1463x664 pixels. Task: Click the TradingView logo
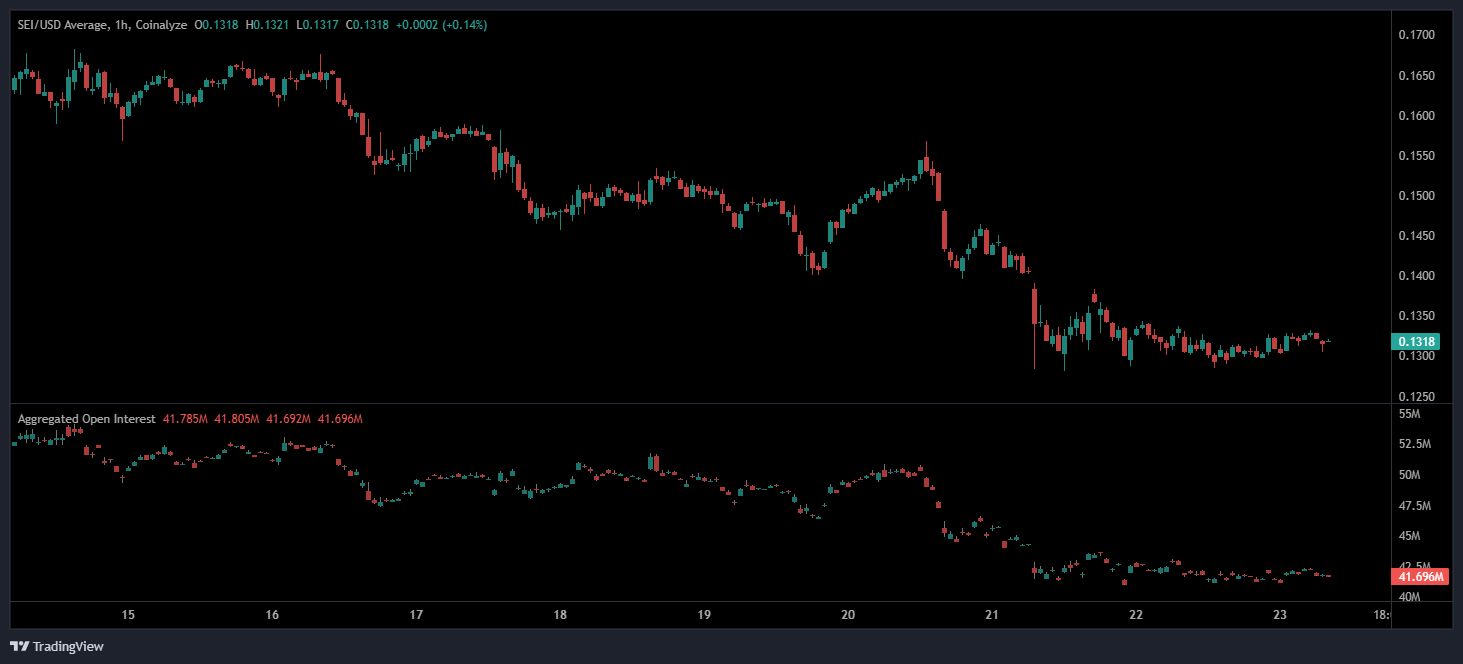(20, 646)
